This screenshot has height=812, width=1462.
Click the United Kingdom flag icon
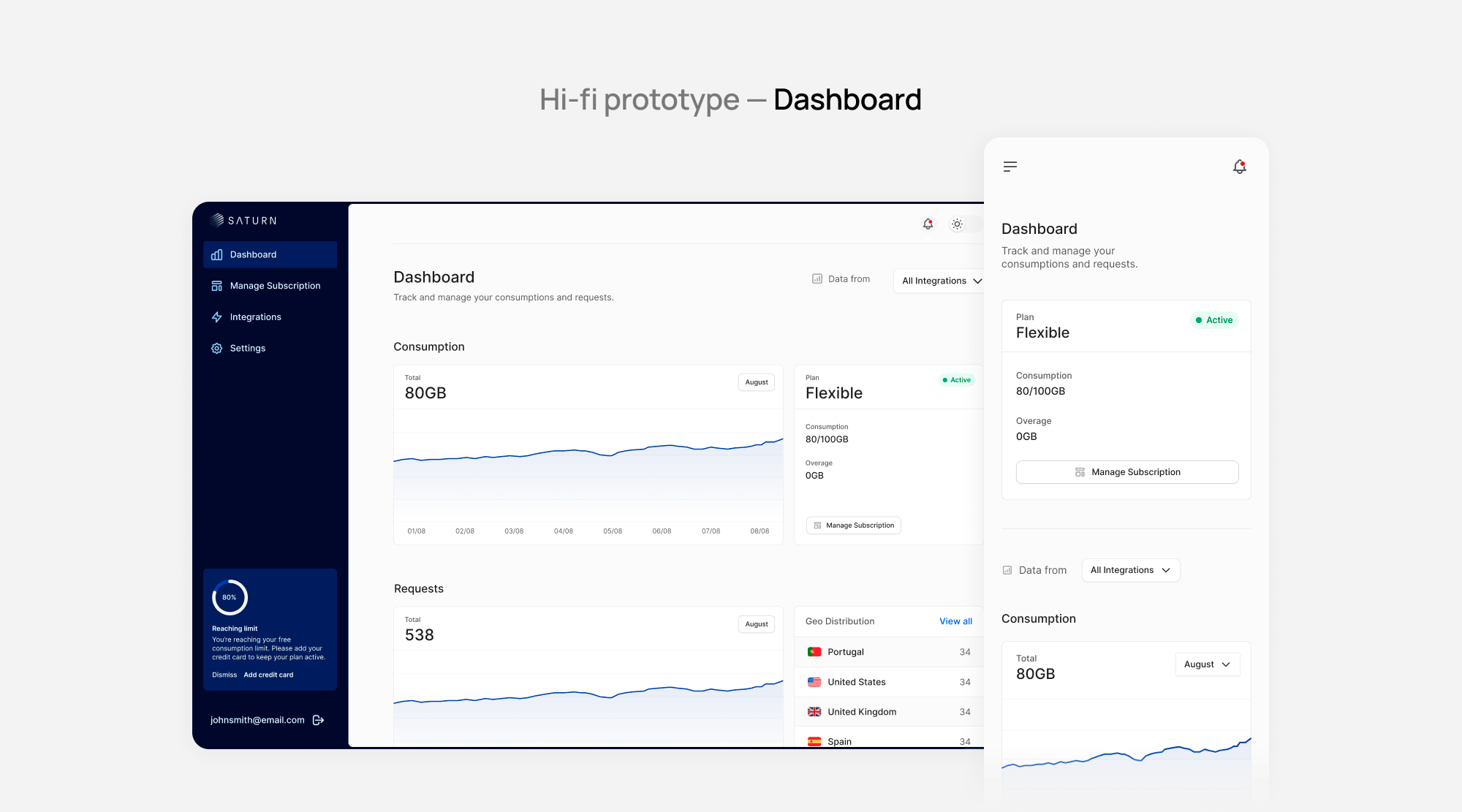pos(814,712)
